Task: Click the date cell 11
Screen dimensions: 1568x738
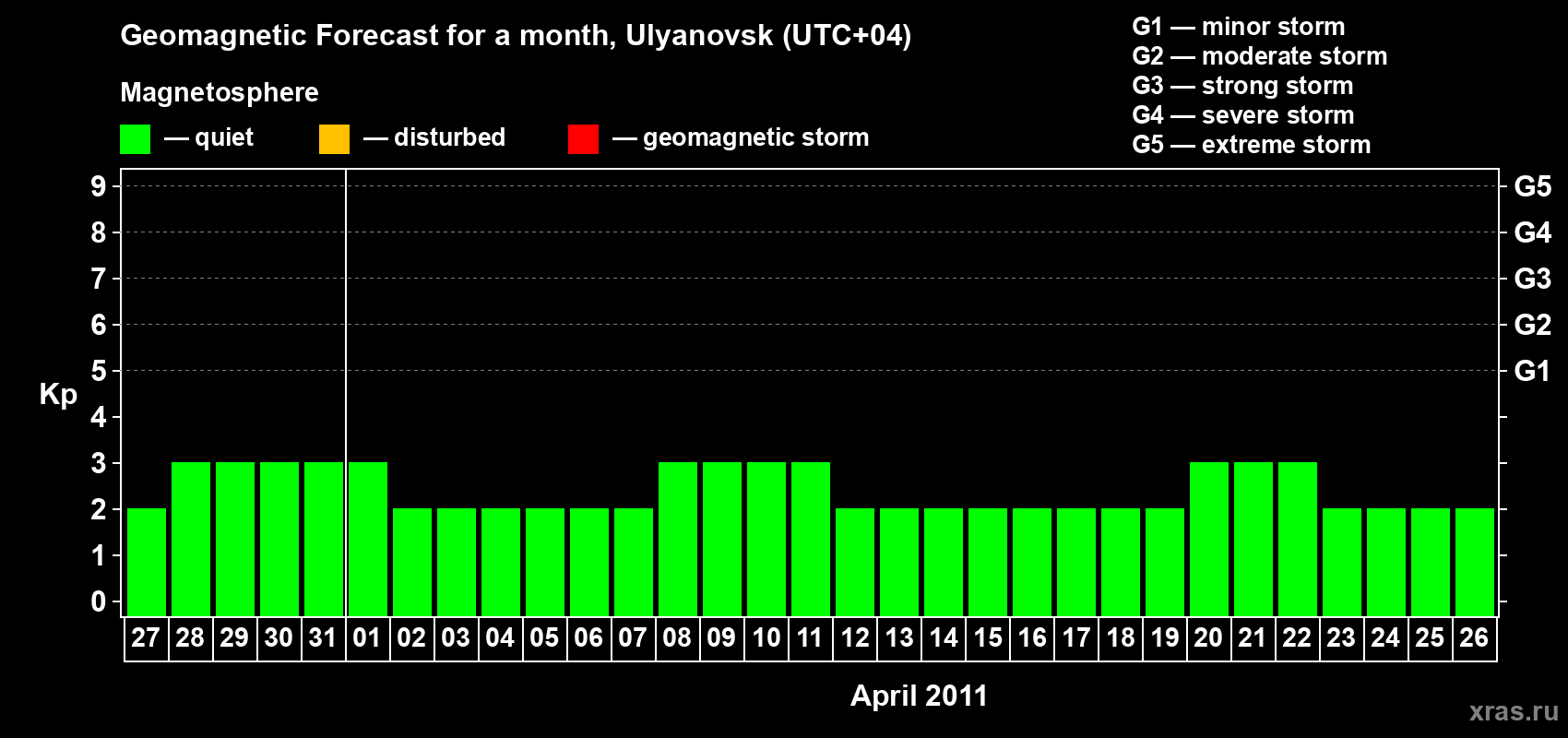Action: (x=810, y=638)
